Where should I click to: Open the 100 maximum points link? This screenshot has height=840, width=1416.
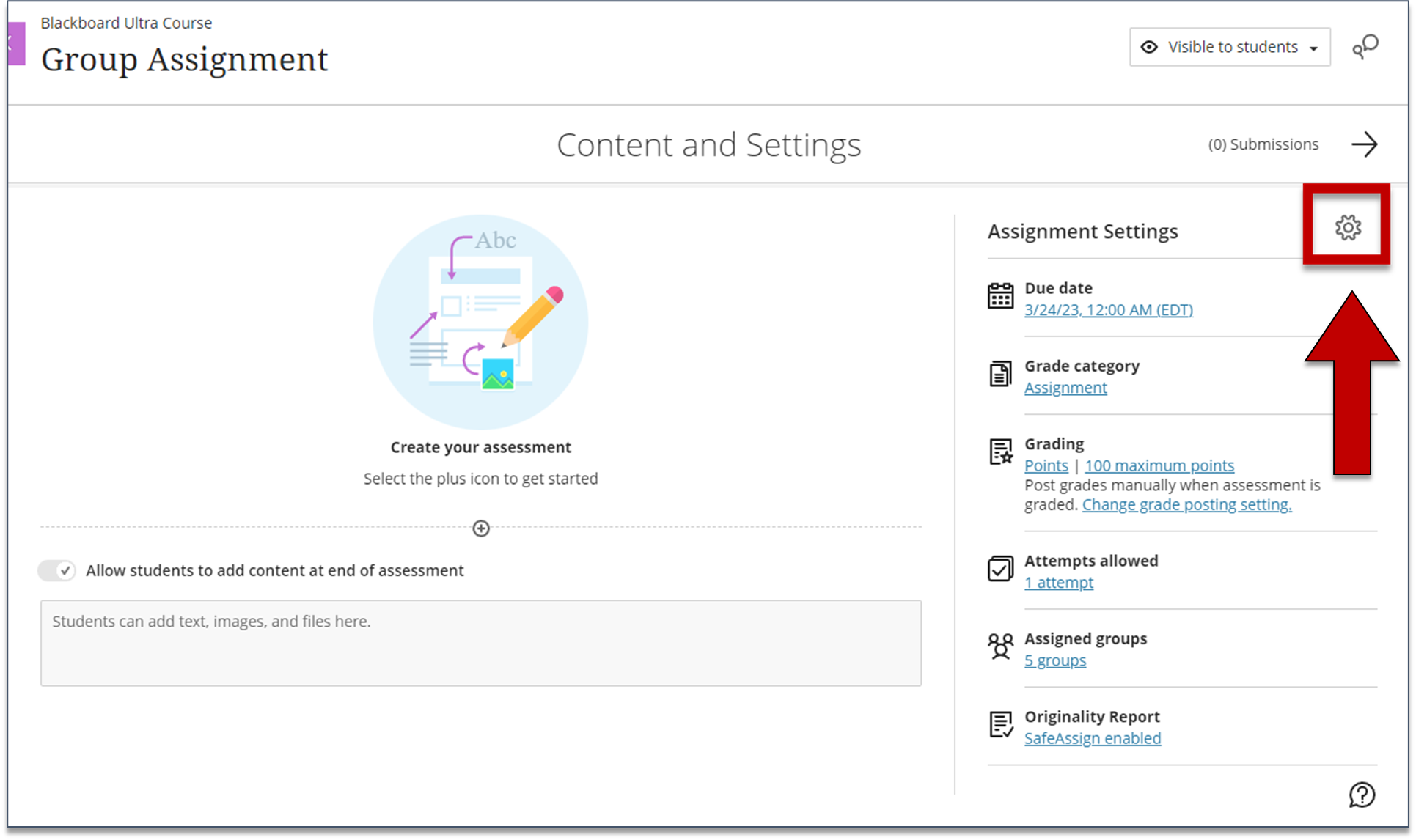[x=1159, y=465]
